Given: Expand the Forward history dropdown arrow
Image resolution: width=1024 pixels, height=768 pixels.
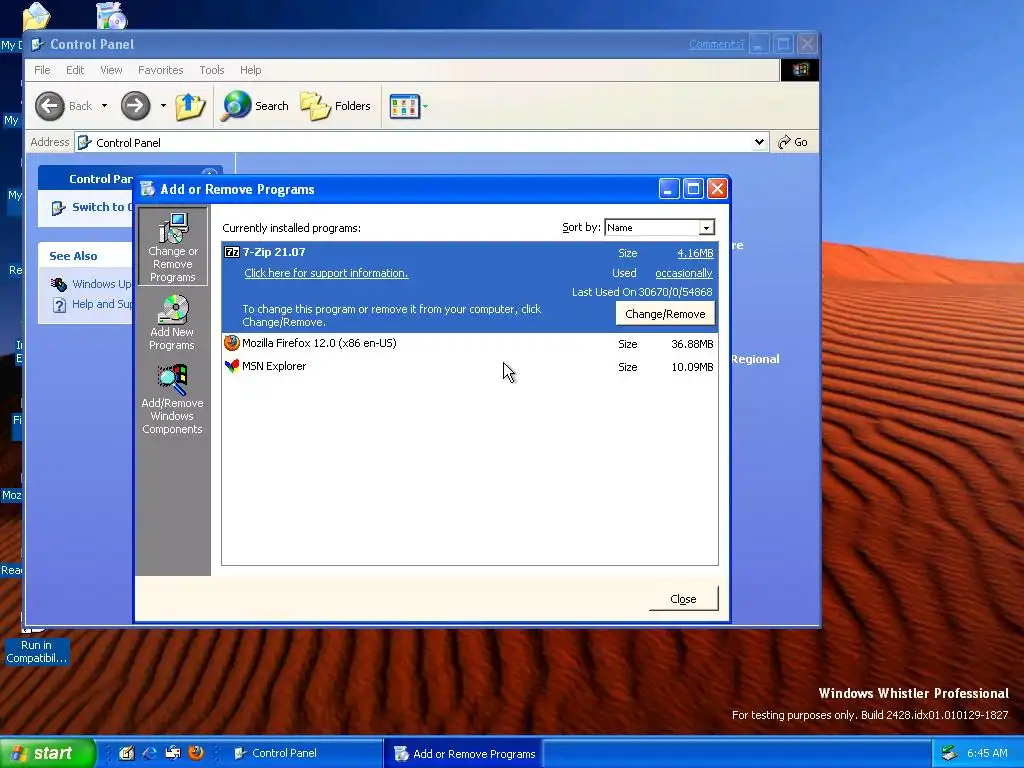Looking at the screenshot, I should pyautogui.click(x=163, y=106).
